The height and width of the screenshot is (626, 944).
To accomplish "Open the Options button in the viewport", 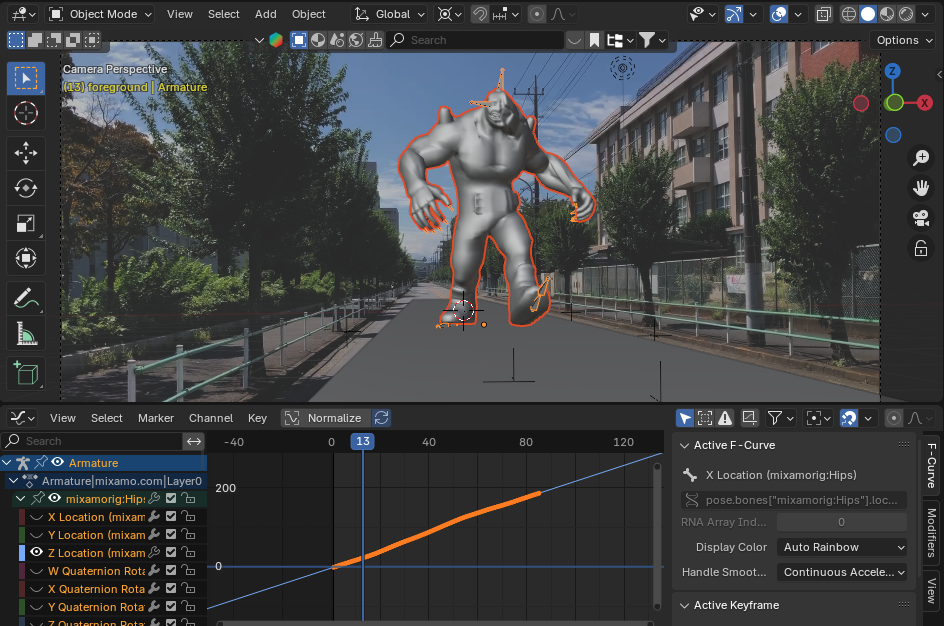I will coord(904,40).
